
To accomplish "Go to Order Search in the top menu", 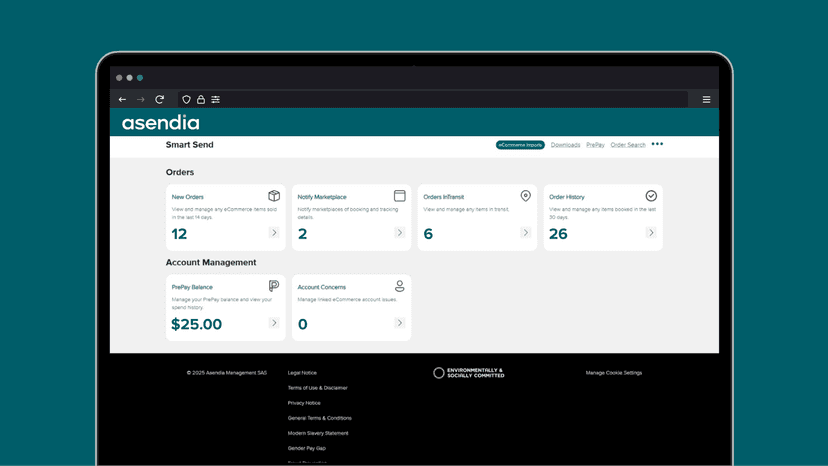I will [x=628, y=145].
